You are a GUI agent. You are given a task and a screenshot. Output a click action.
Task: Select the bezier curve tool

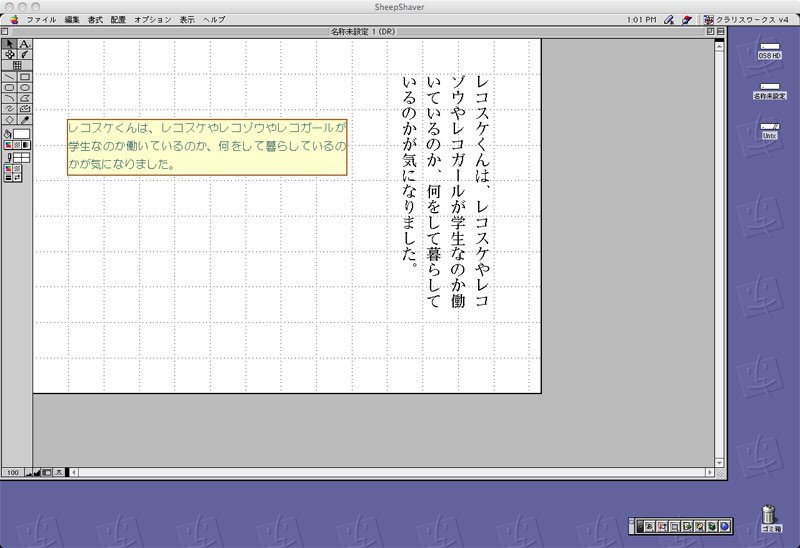pyautogui.click(x=24, y=109)
